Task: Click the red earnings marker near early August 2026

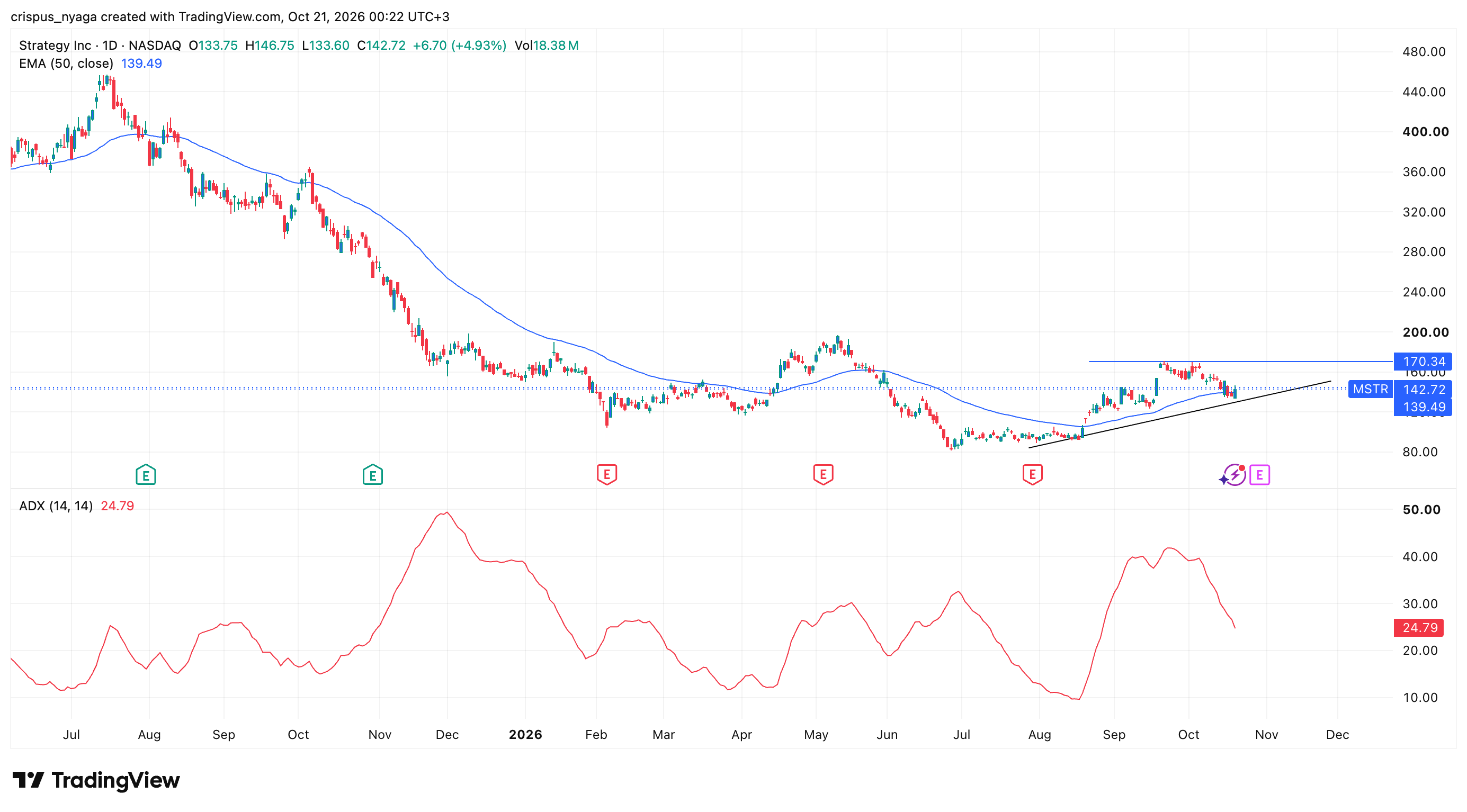Action: click(x=1032, y=475)
